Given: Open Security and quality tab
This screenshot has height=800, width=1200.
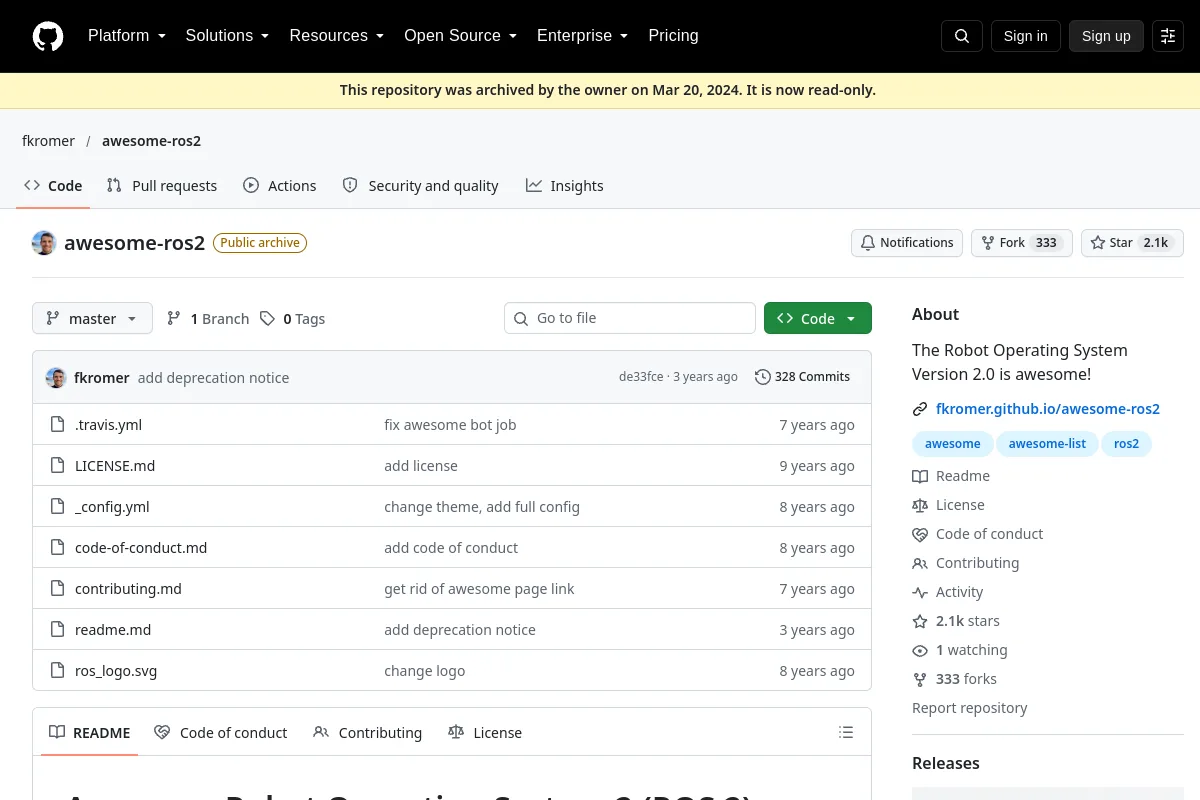Looking at the screenshot, I should click(x=421, y=185).
